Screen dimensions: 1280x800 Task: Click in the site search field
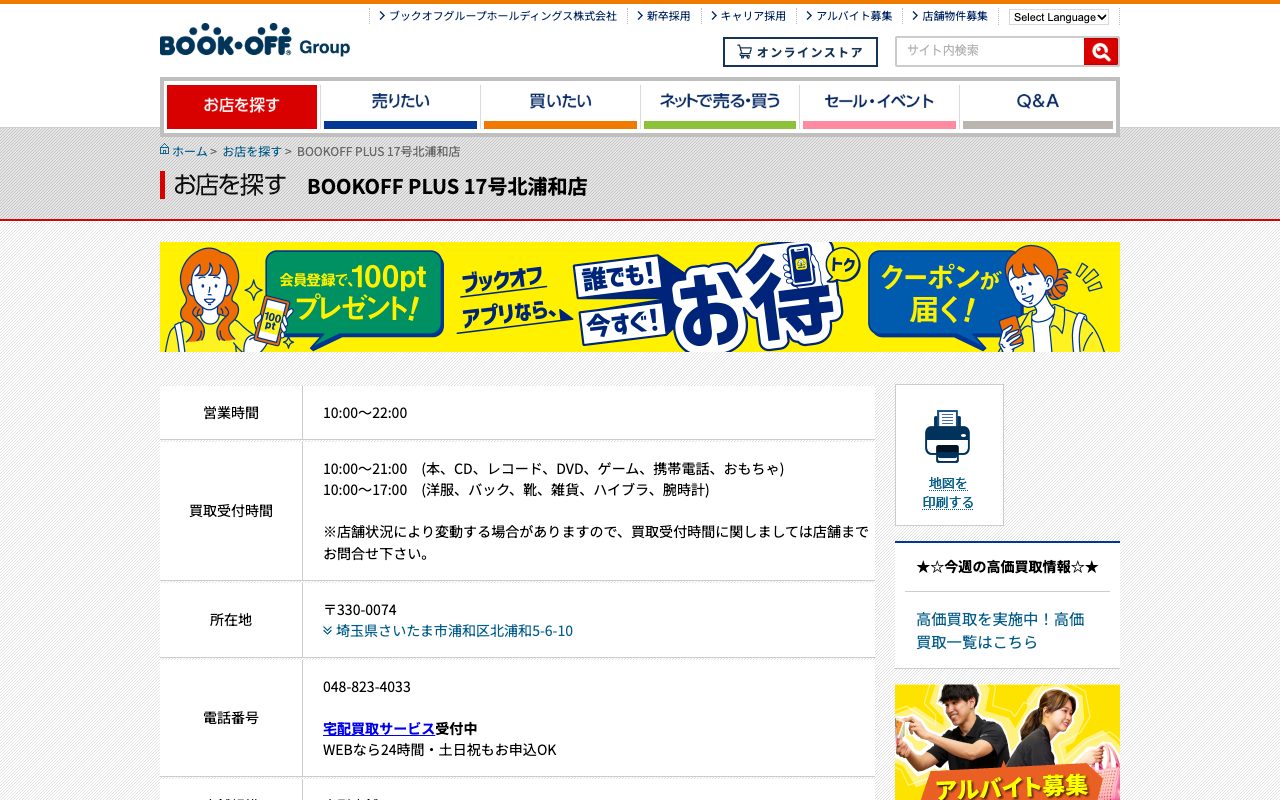pos(990,52)
